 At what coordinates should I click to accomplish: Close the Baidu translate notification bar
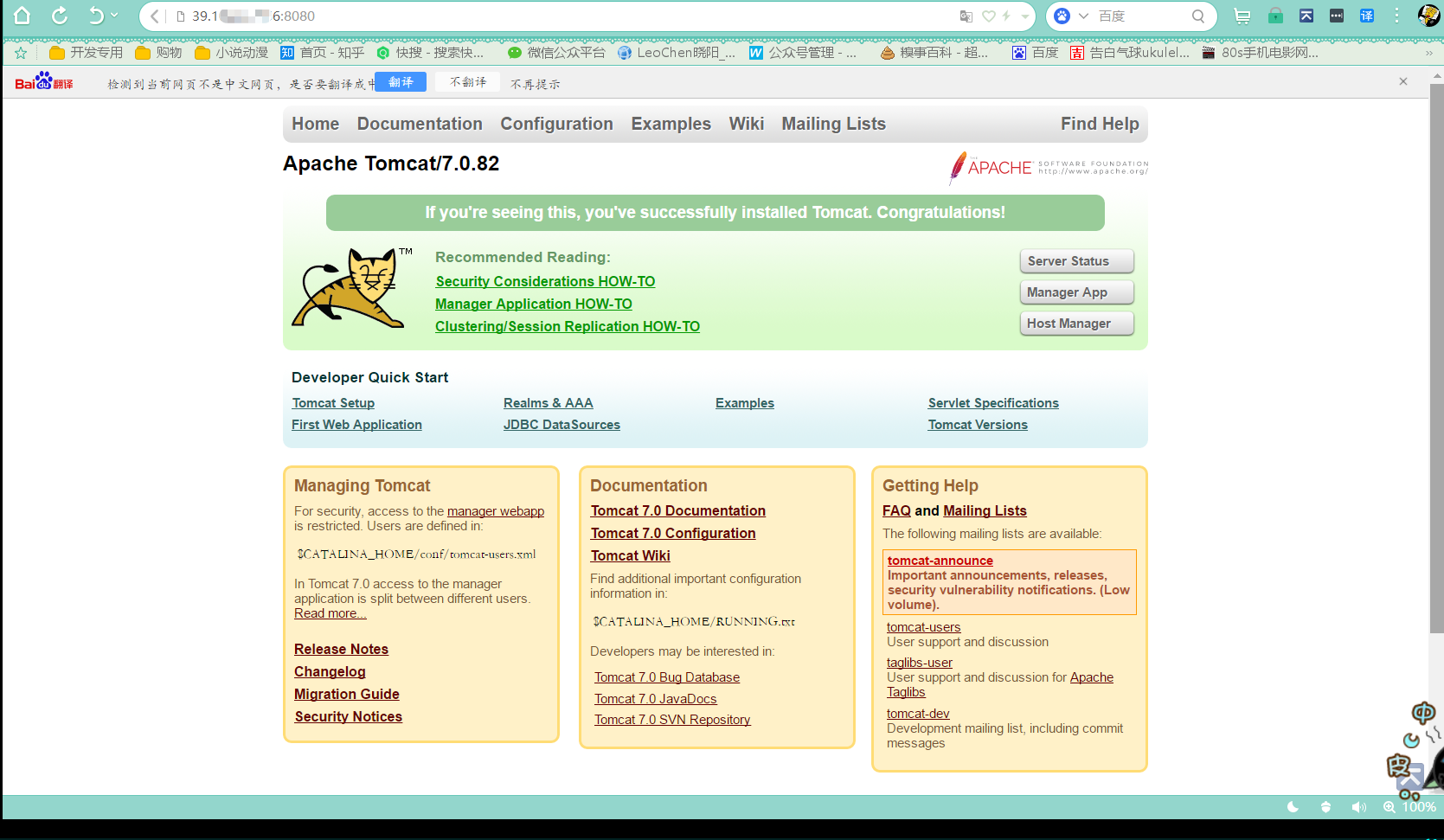(1403, 81)
